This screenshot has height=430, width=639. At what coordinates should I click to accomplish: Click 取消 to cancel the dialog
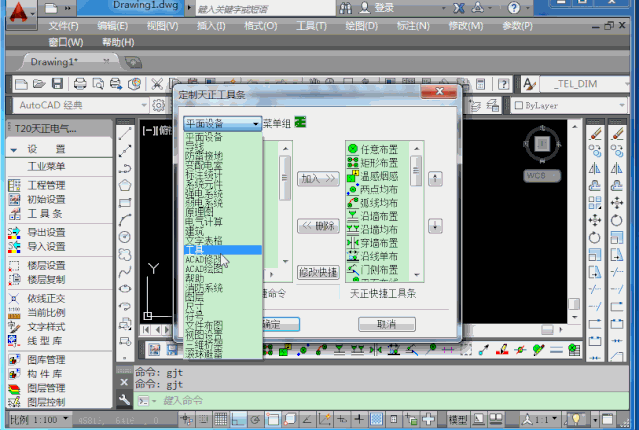387,324
